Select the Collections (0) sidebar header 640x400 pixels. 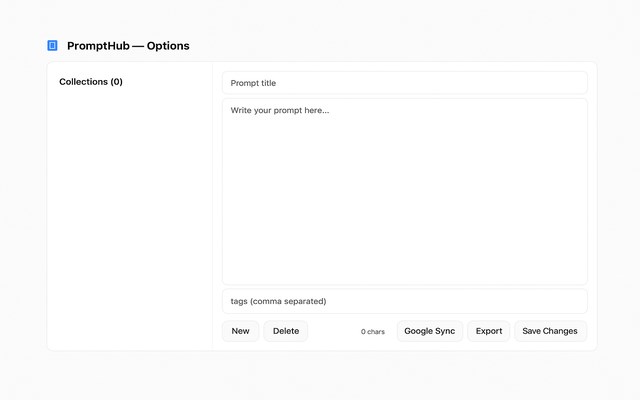(x=91, y=82)
